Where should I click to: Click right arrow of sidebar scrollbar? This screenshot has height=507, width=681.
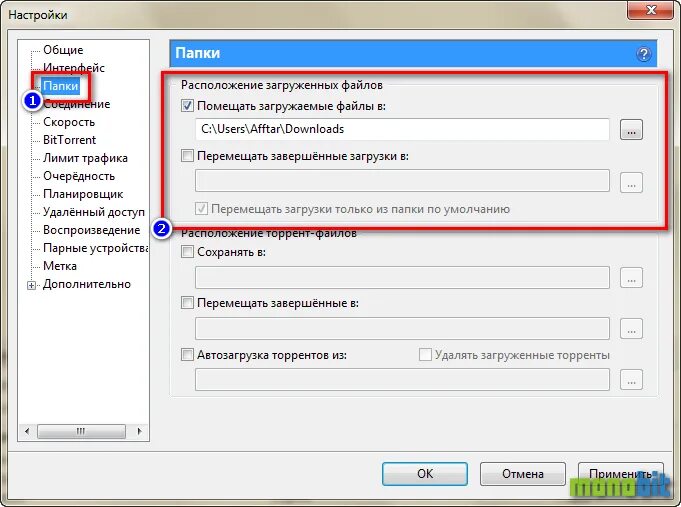click(139, 431)
